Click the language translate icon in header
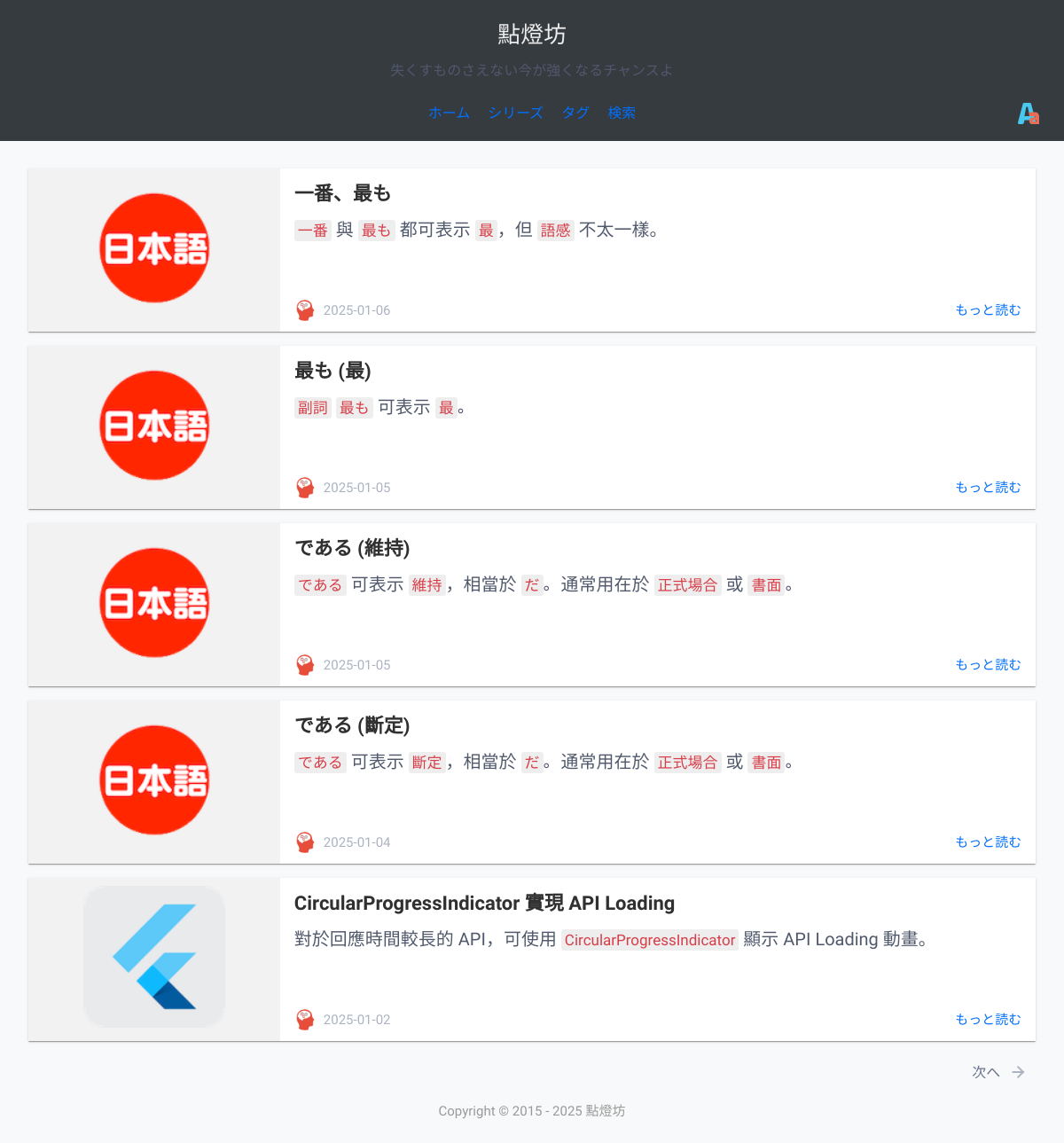This screenshot has height=1143, width=1064. (1028, 114)
